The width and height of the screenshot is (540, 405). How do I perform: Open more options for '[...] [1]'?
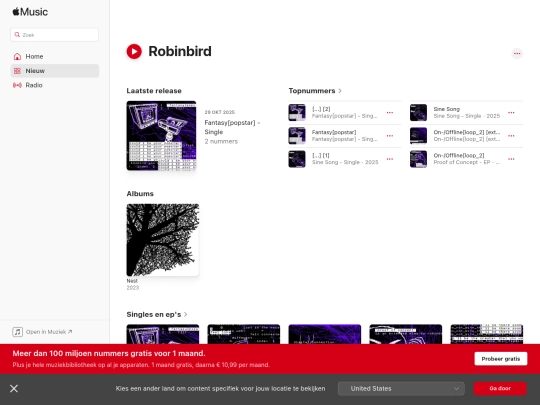(x=390, y=159)
